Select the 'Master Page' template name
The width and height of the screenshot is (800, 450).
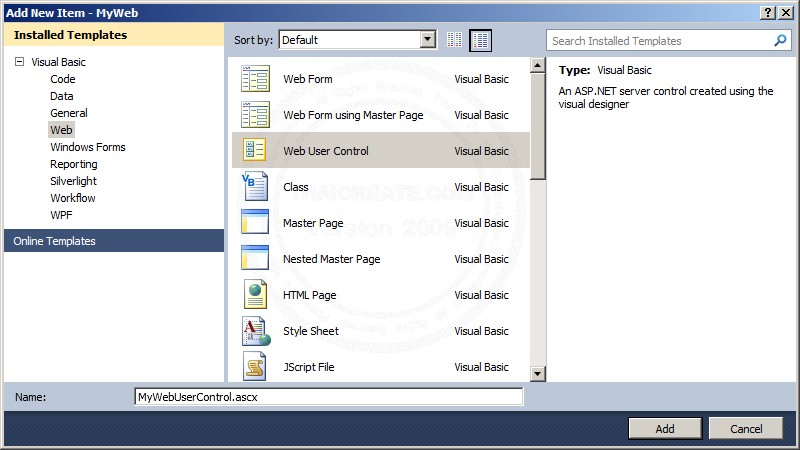(x=313, y=223)
